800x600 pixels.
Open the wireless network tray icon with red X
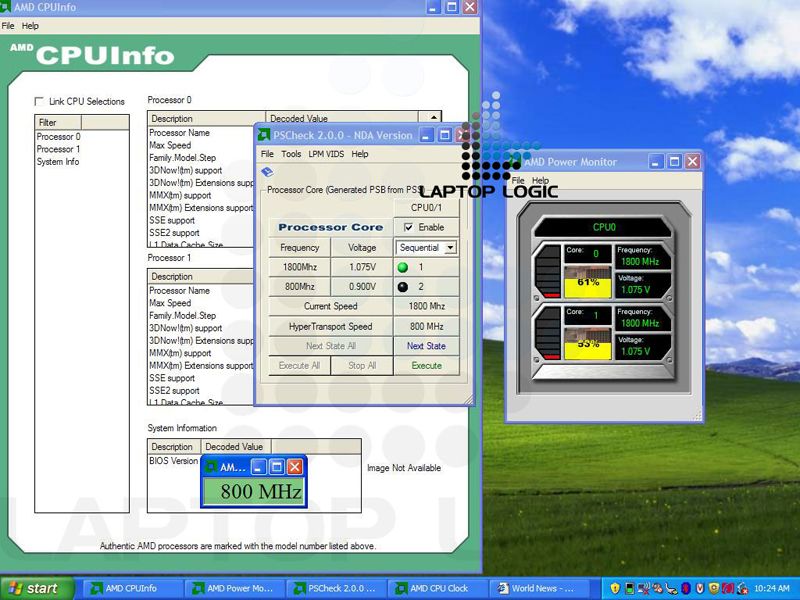643,588
